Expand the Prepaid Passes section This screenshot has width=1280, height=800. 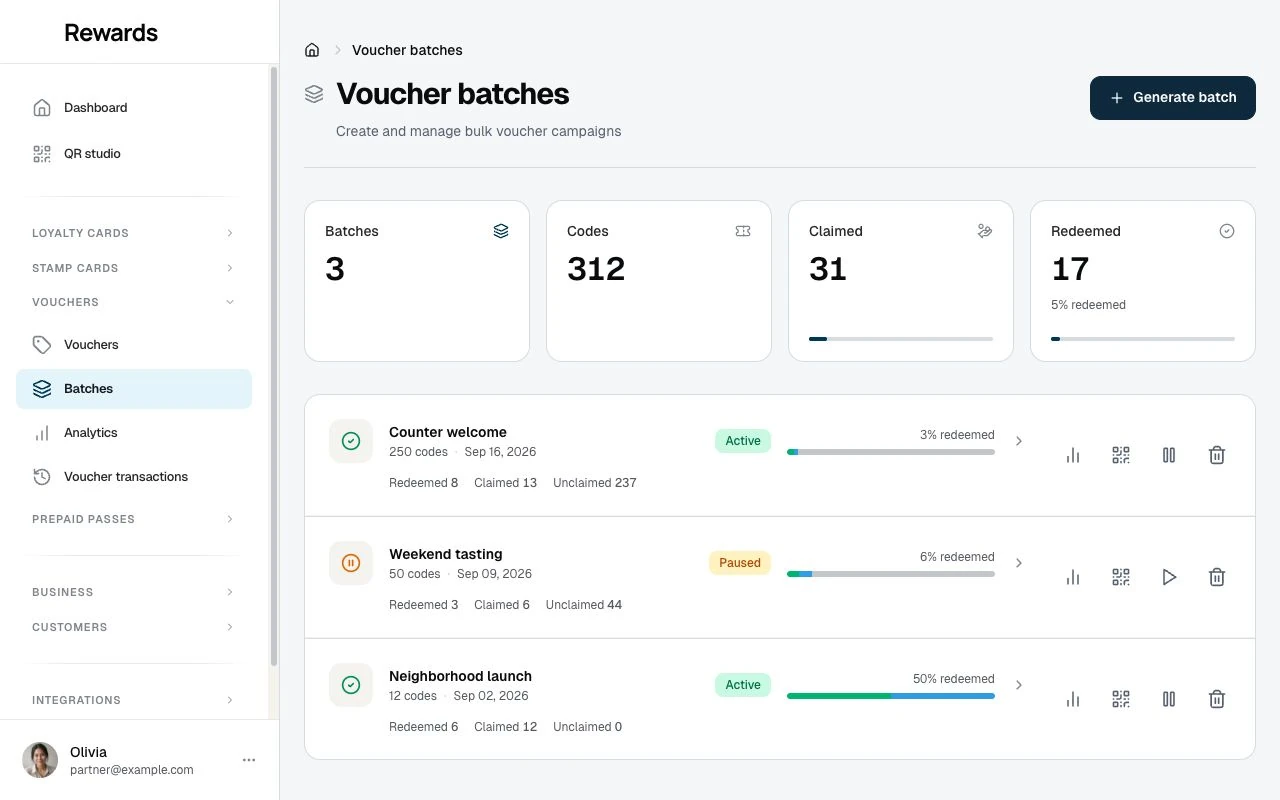point(134,519)
